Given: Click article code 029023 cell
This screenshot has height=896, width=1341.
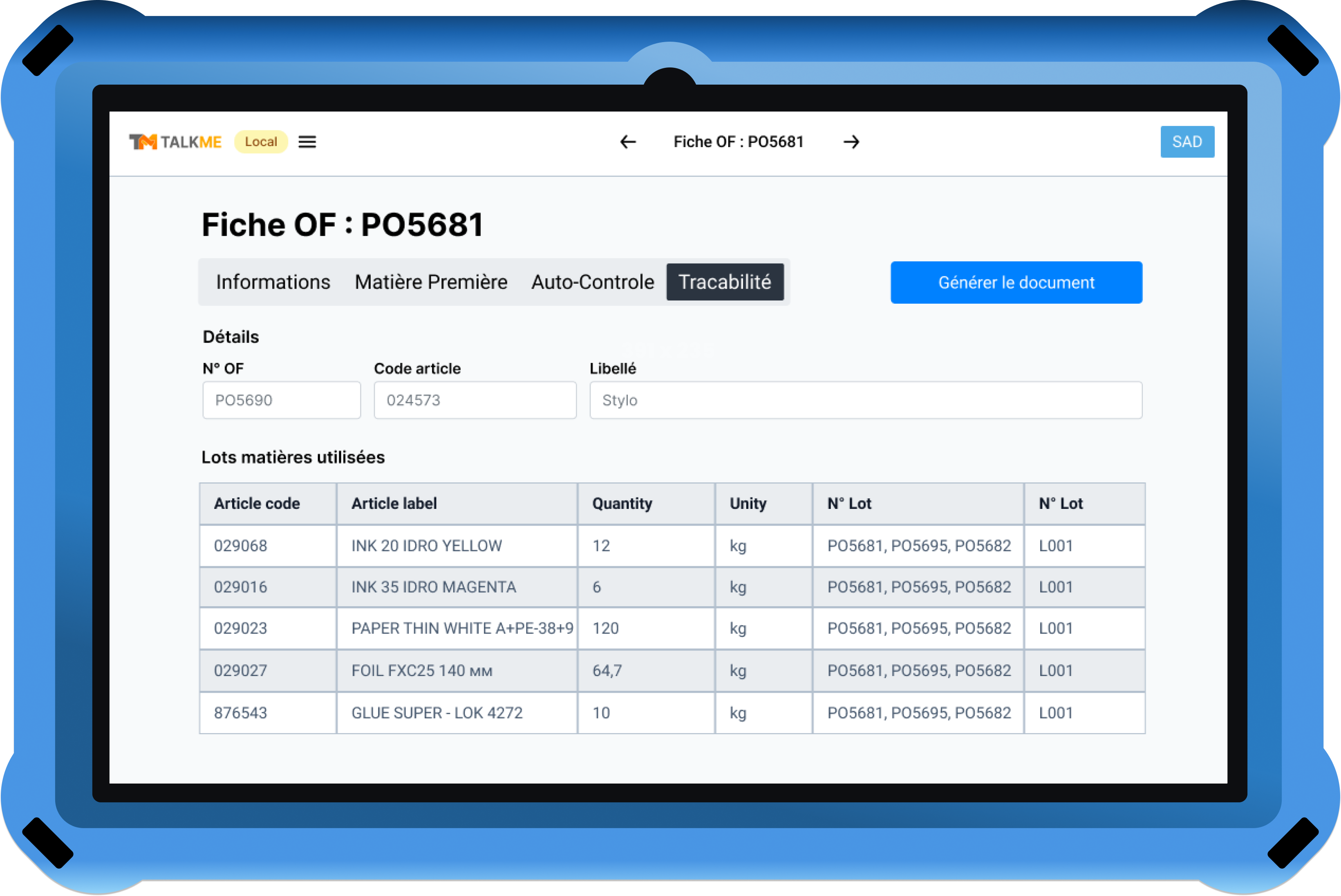Looking at the screenshot, I should coord(241,628).
